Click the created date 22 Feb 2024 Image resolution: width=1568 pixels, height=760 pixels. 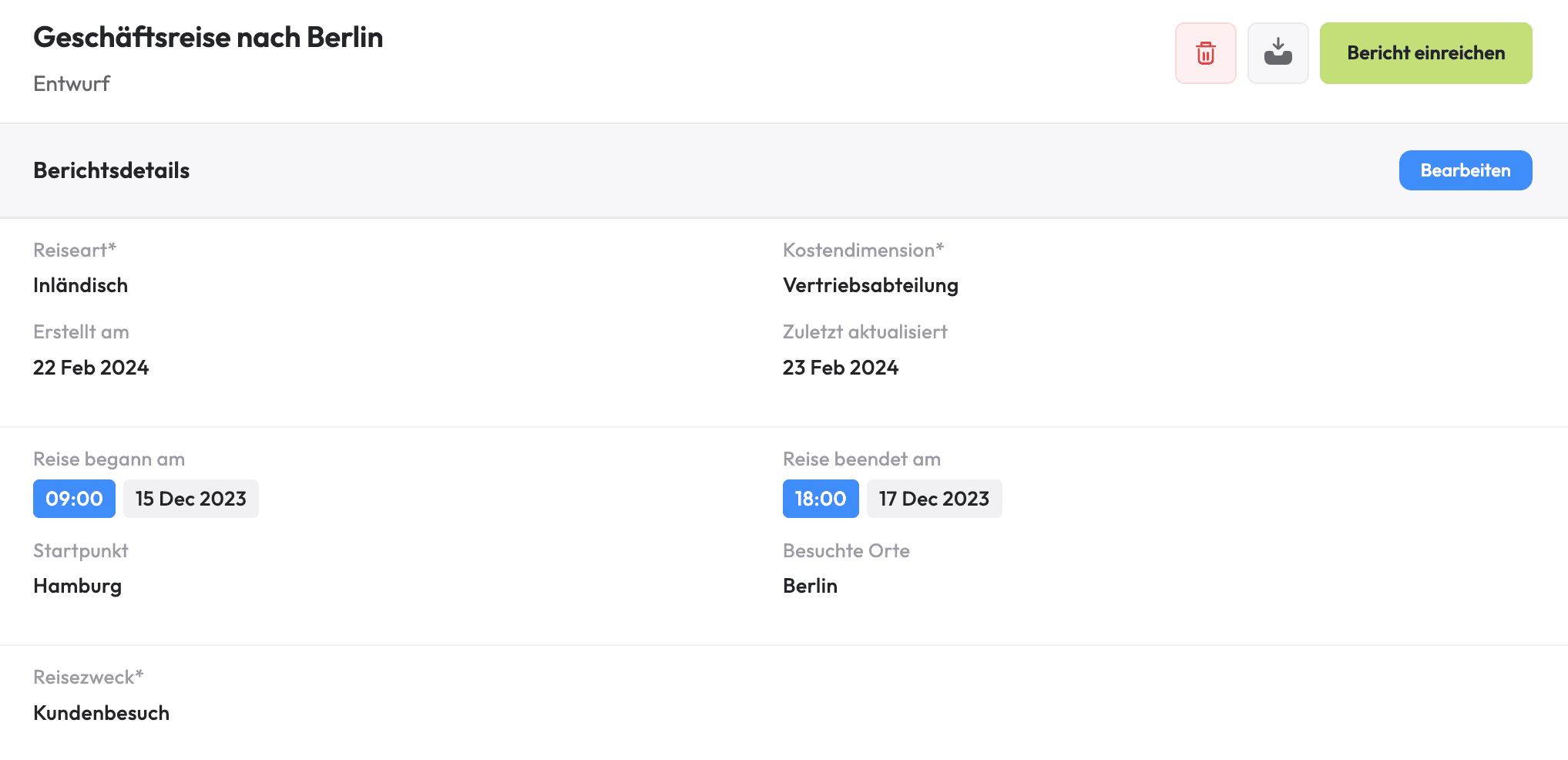(91, 368)
